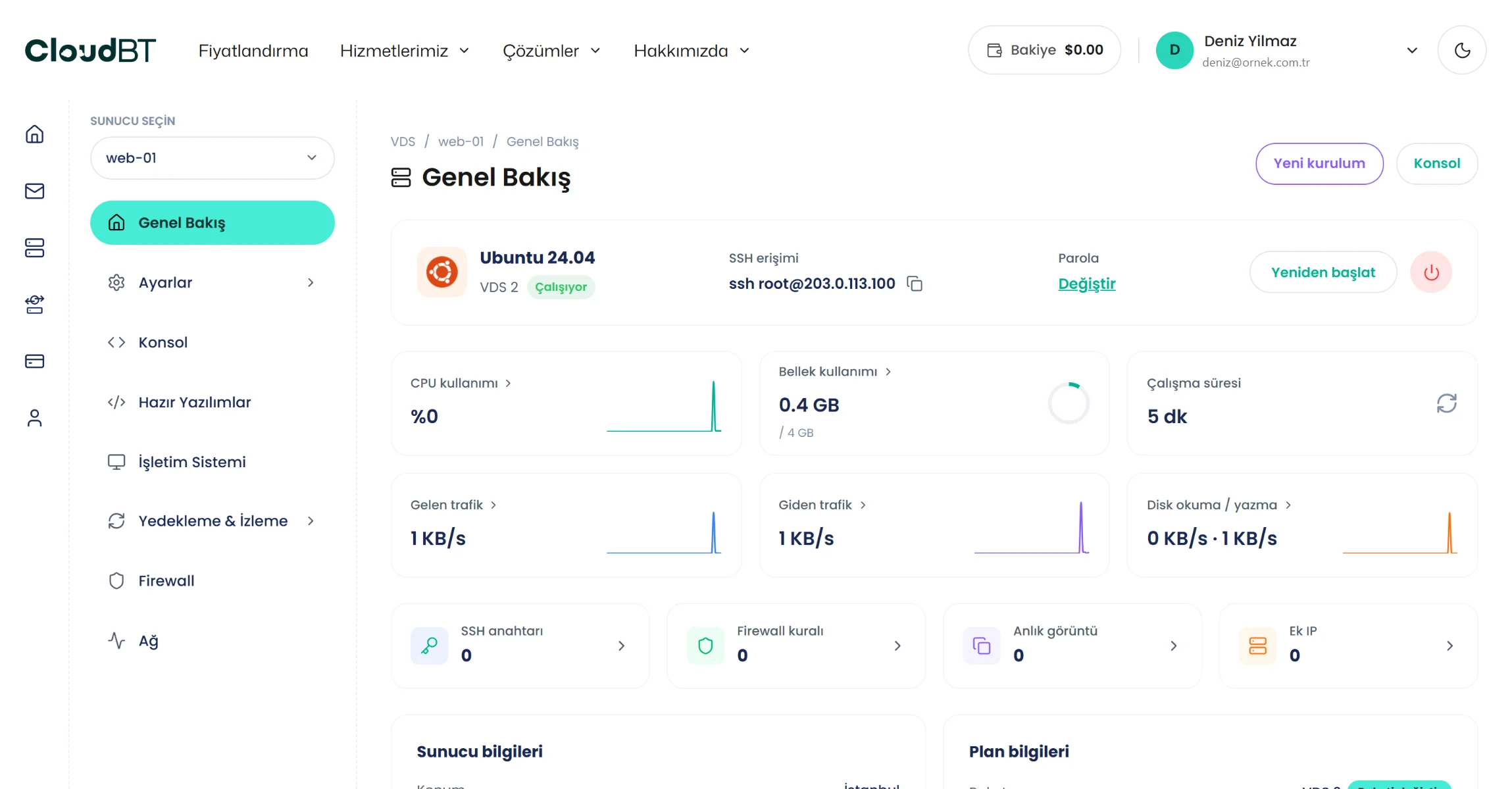
Task: Copy the SSH command with the copy icon
Action: (915, 284)
